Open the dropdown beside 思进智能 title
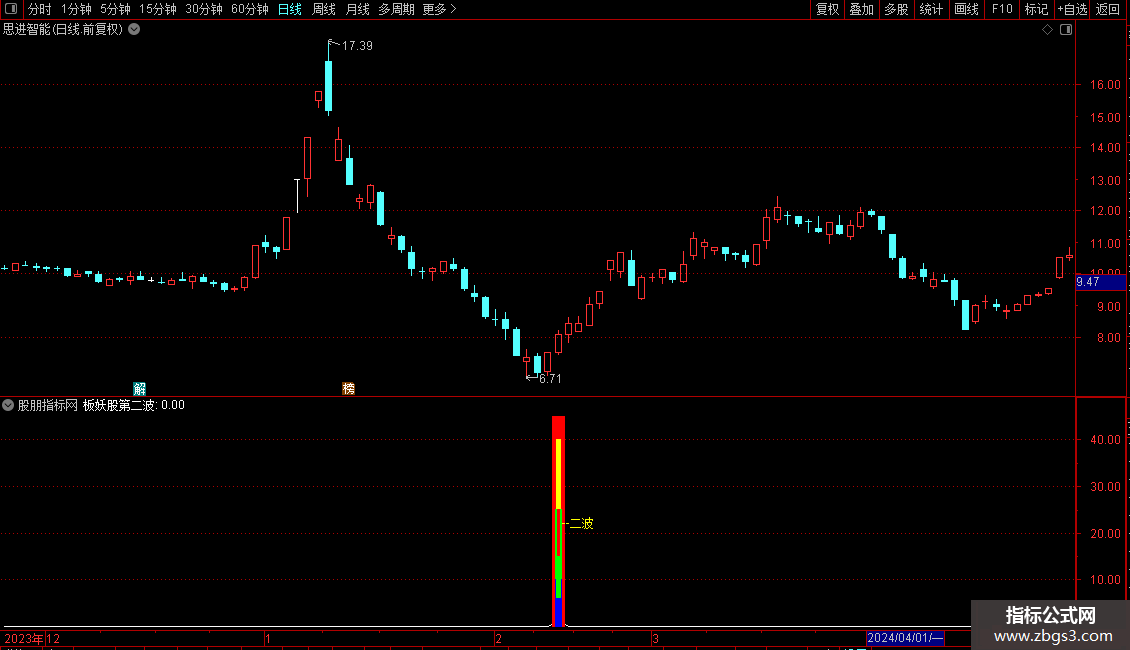Image resolution: width=1130 pixels, height=650 pixels. 134,30
